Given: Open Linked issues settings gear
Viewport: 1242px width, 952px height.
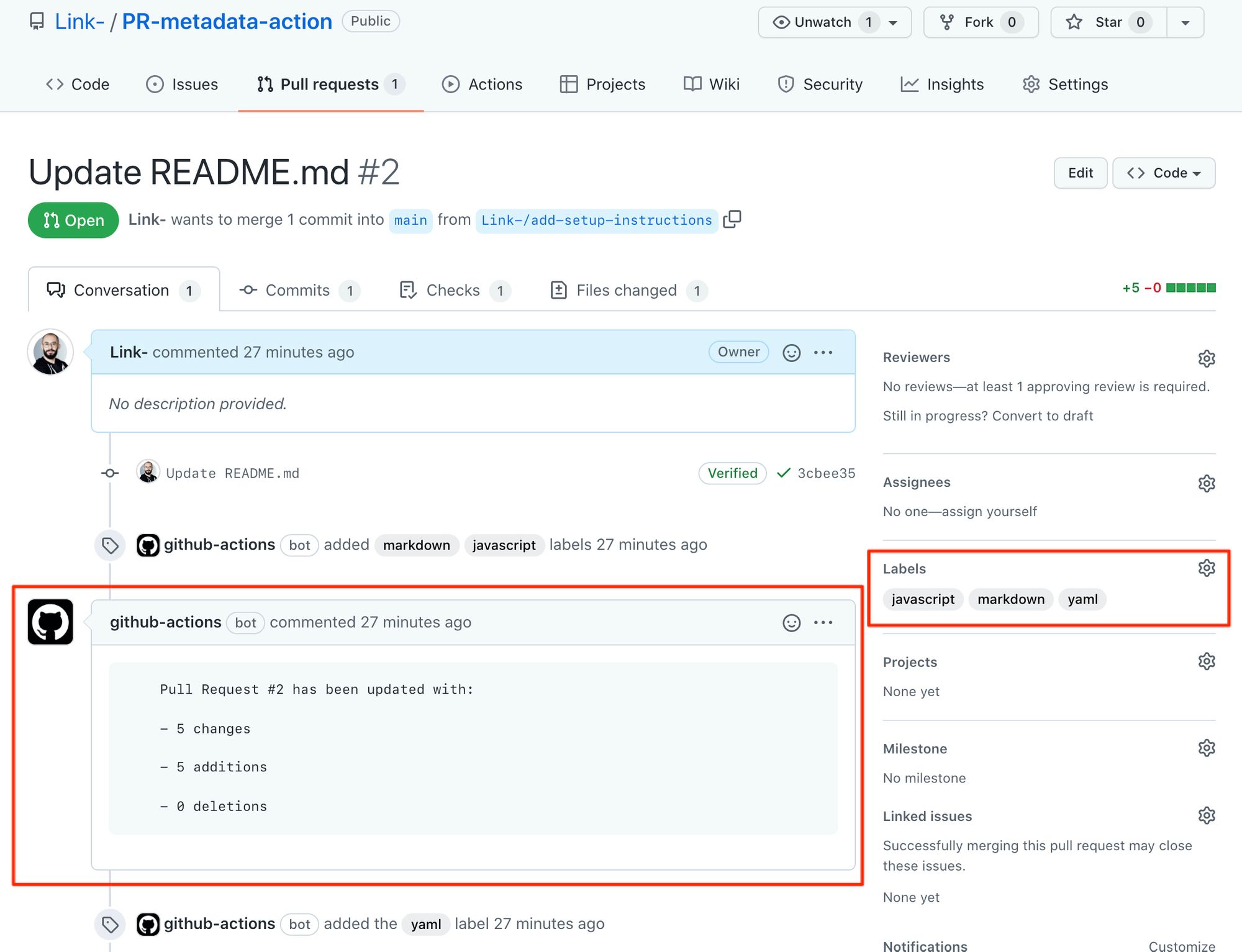Looking at the screenshot, I should tap(1206, 815).
